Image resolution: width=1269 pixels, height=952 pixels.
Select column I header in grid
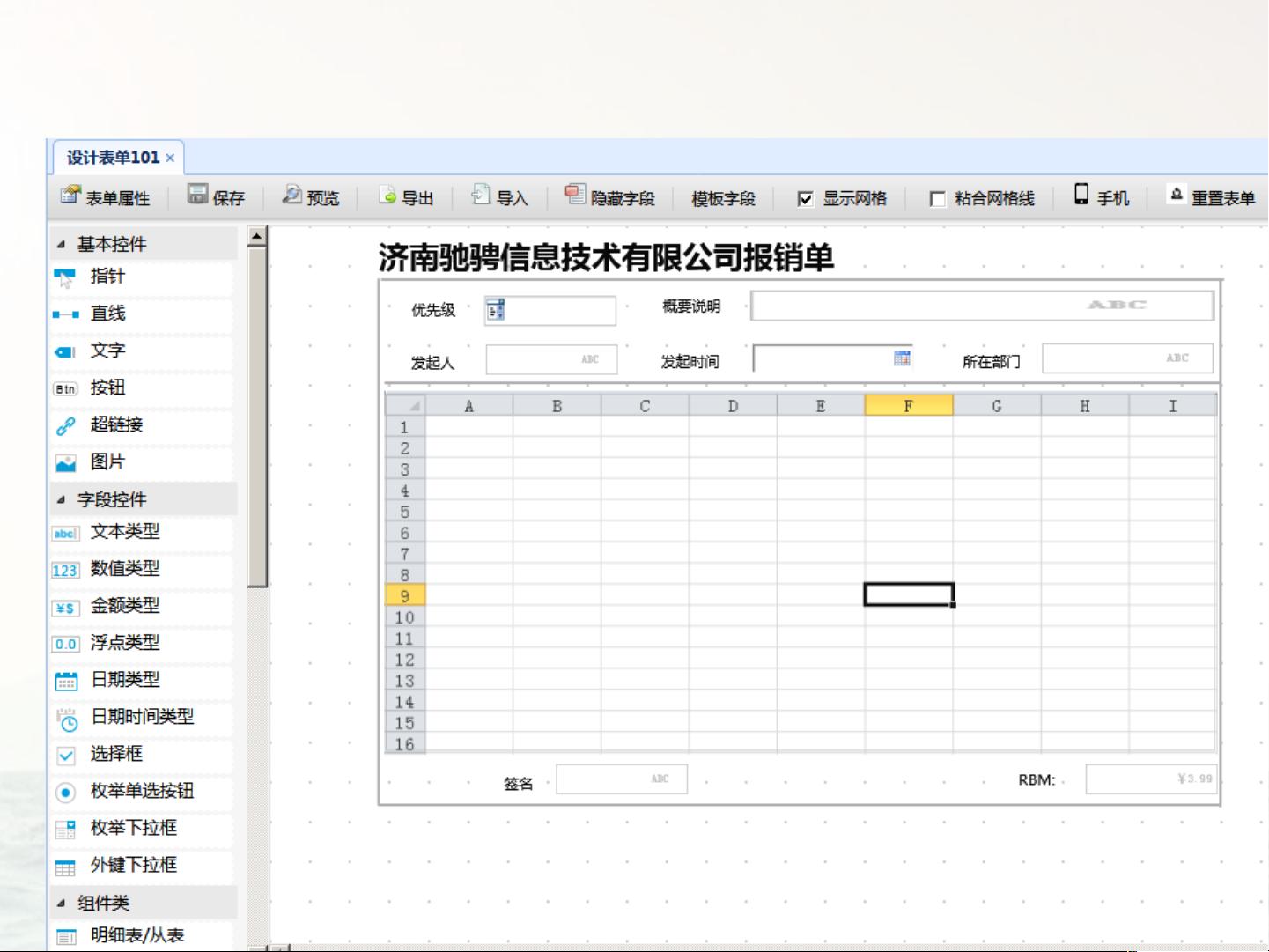[1172, 405]
